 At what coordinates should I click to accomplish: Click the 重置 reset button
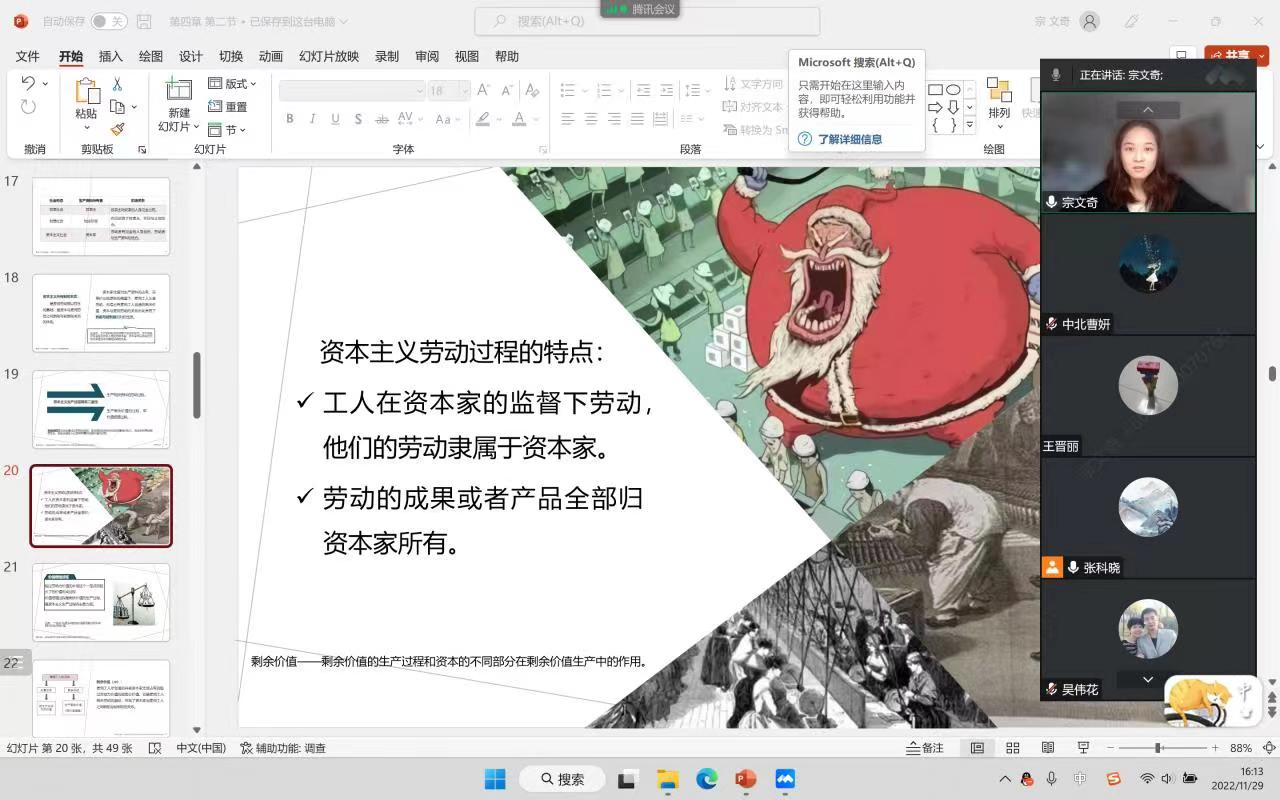[x=228, y=107]
